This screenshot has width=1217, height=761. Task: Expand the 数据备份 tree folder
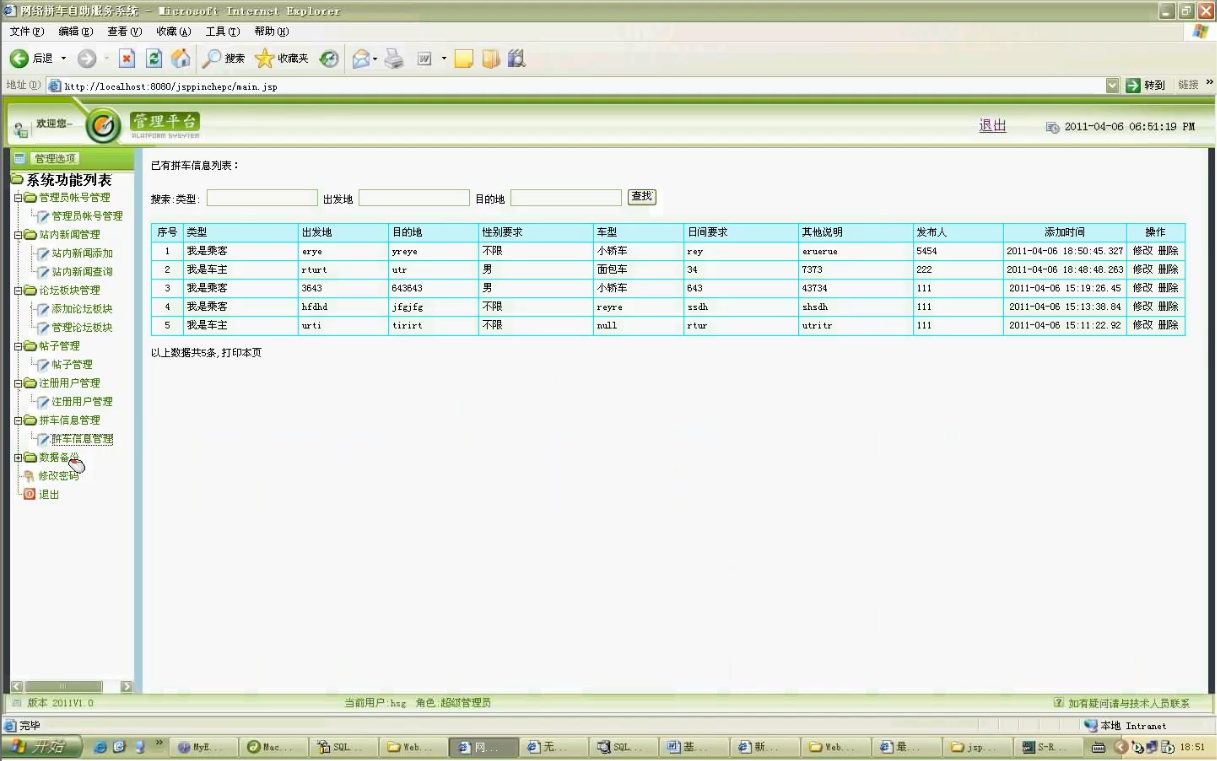click(17, 457)
